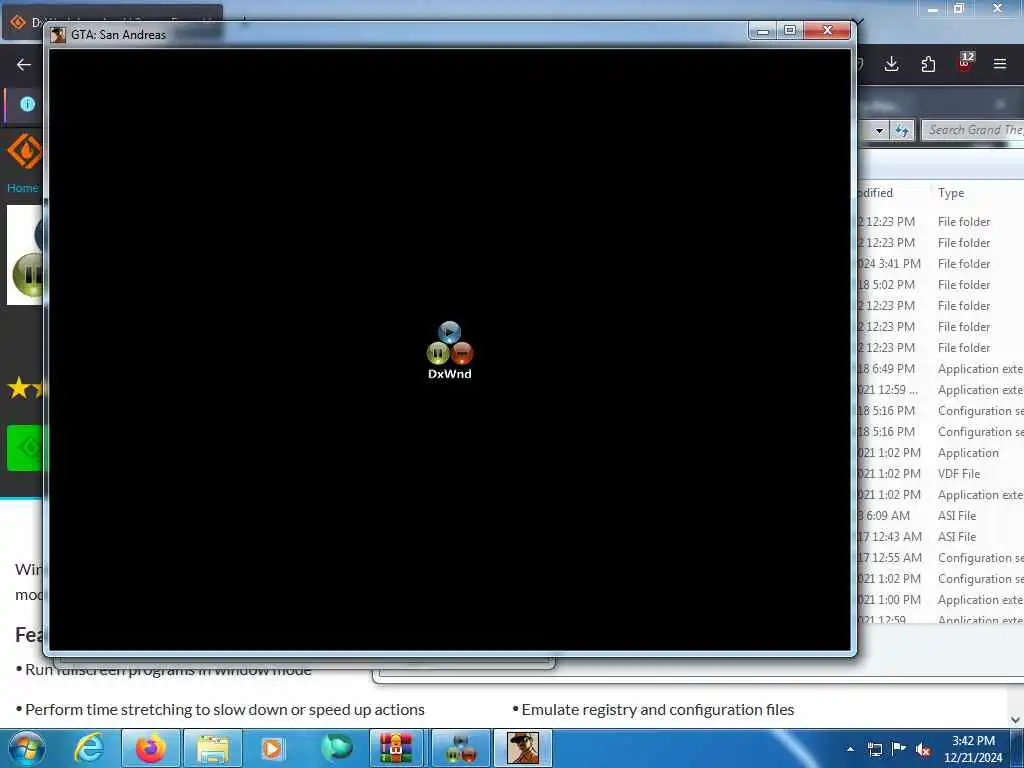This screenshot has height=768, width=1024.
Task: Click the GTA: San Andreas title bar icon
Action: pos(58,35)
